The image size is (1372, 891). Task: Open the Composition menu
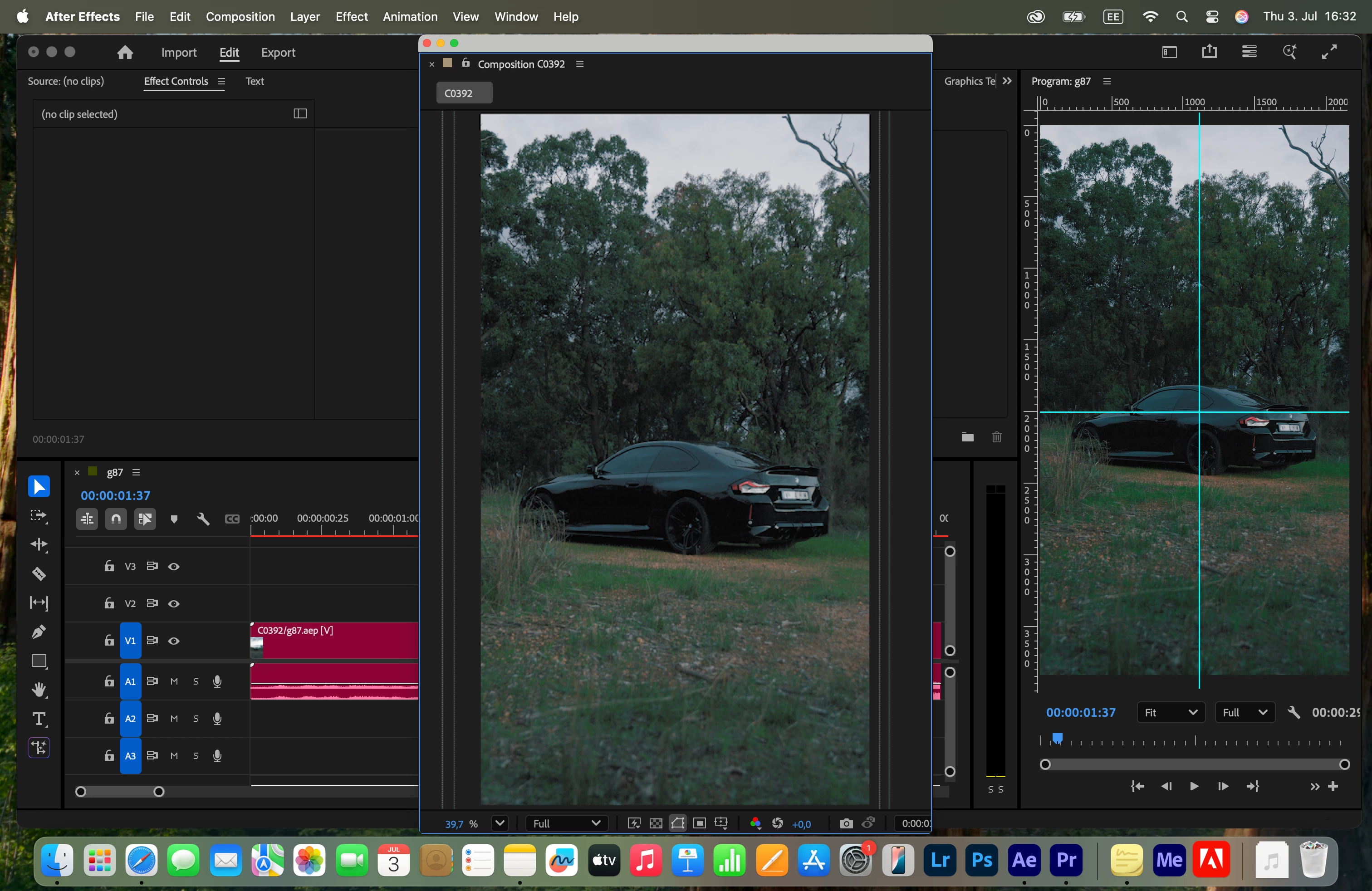[x=240, y=17]
